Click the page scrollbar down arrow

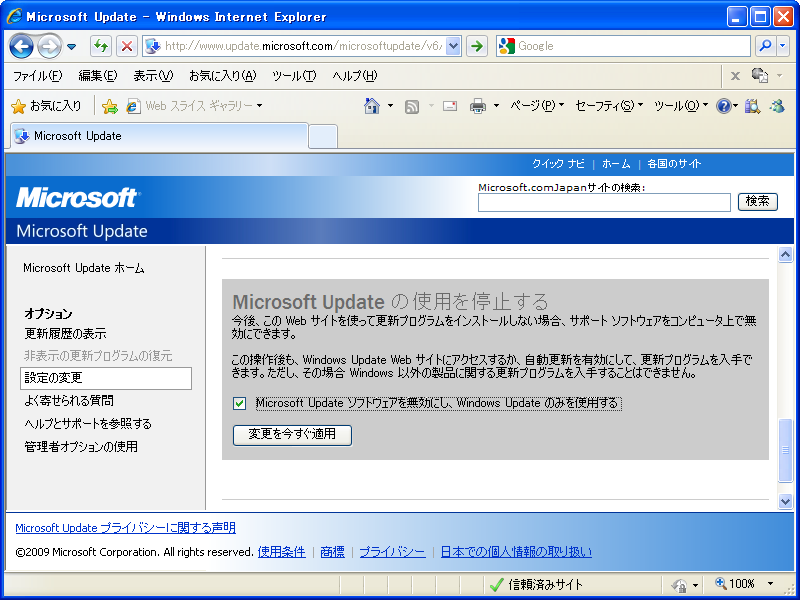(x=785, y=502)
